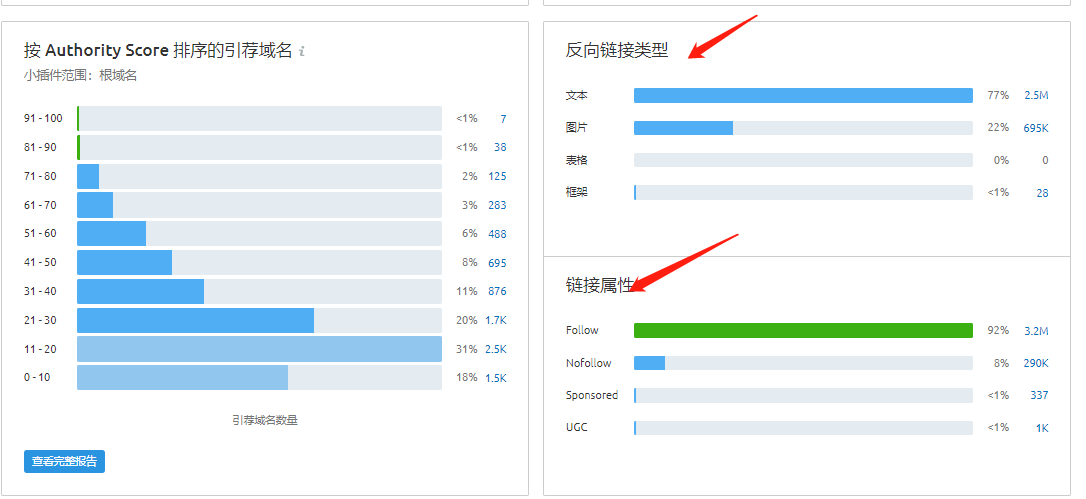Screen dimensions: 1086x499
Task: Click the 488 count for 51-60 range
Action: click(x=497, y=234)
